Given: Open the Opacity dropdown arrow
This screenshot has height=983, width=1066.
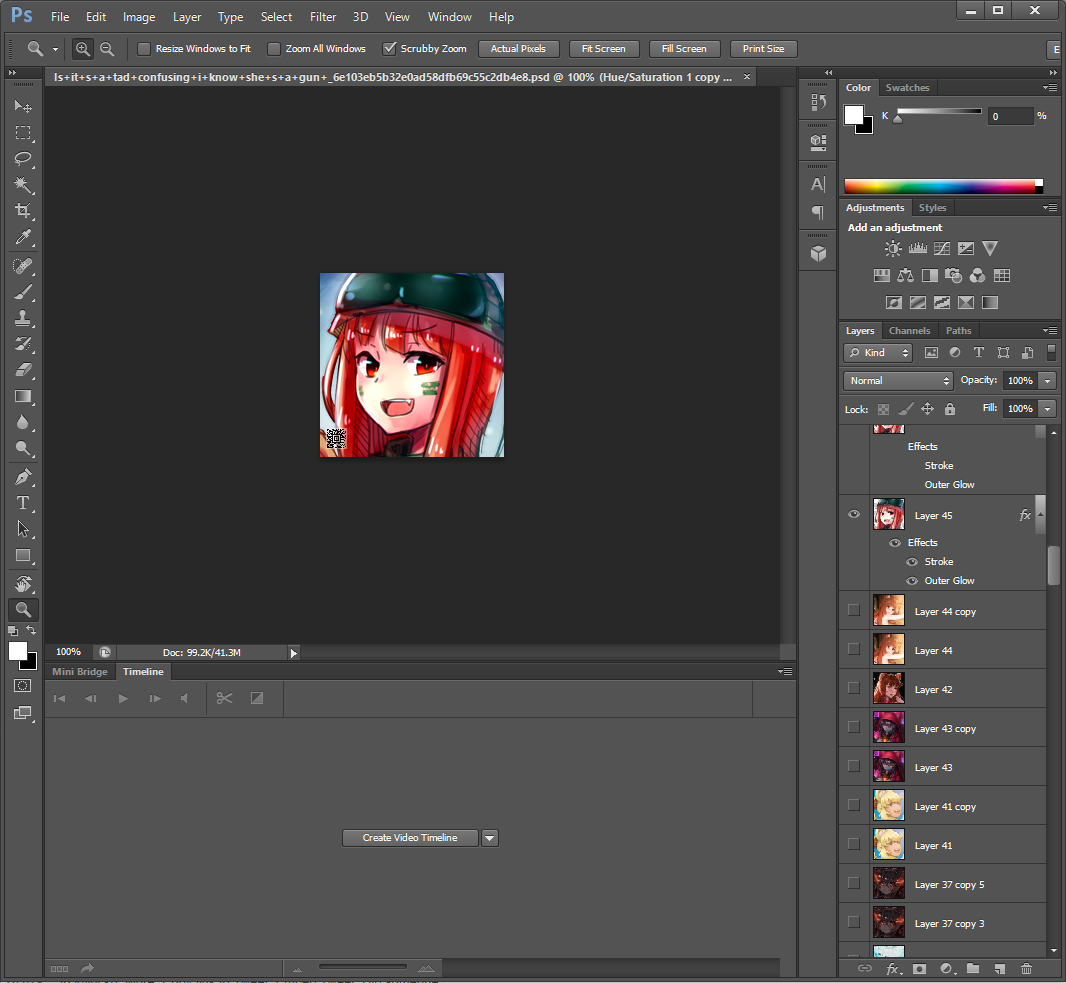Looking at the screenshot, I should coord(1048,381).
